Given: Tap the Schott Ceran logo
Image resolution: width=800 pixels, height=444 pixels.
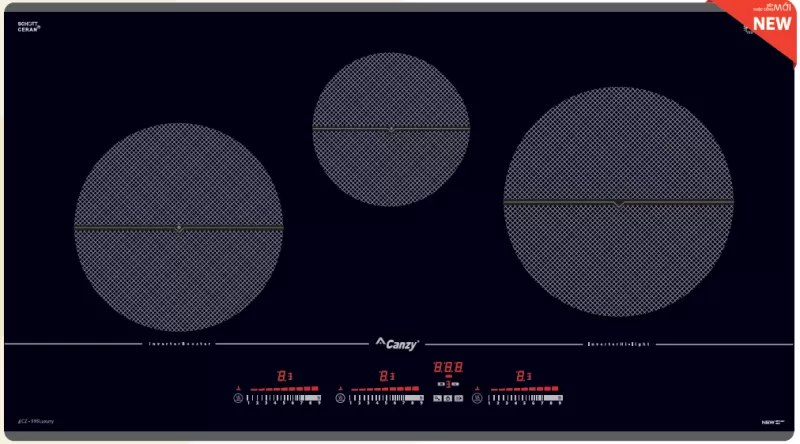Looking at the screenshot, I should [28, 27].
